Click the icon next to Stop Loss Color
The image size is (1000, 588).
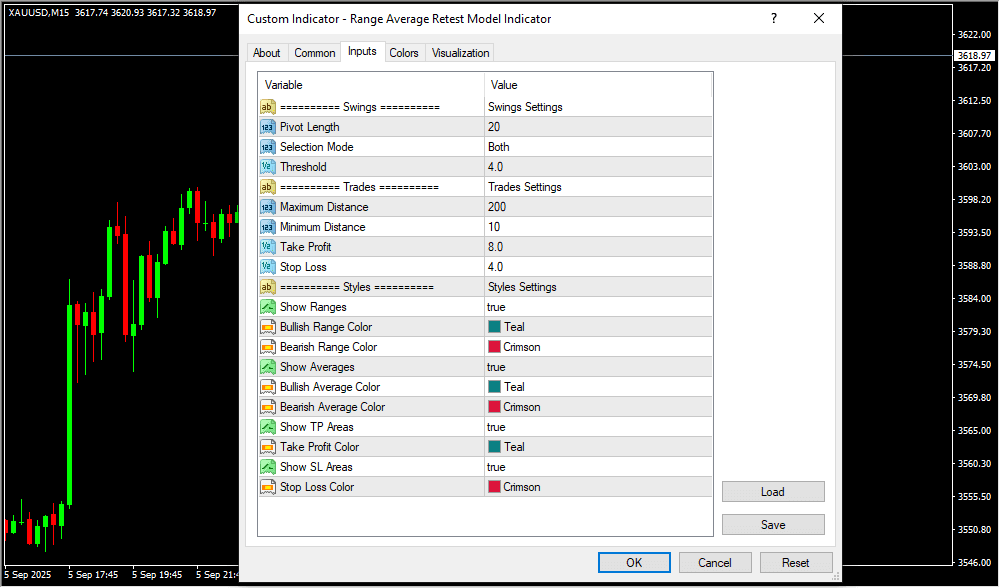tap(267, 487)
